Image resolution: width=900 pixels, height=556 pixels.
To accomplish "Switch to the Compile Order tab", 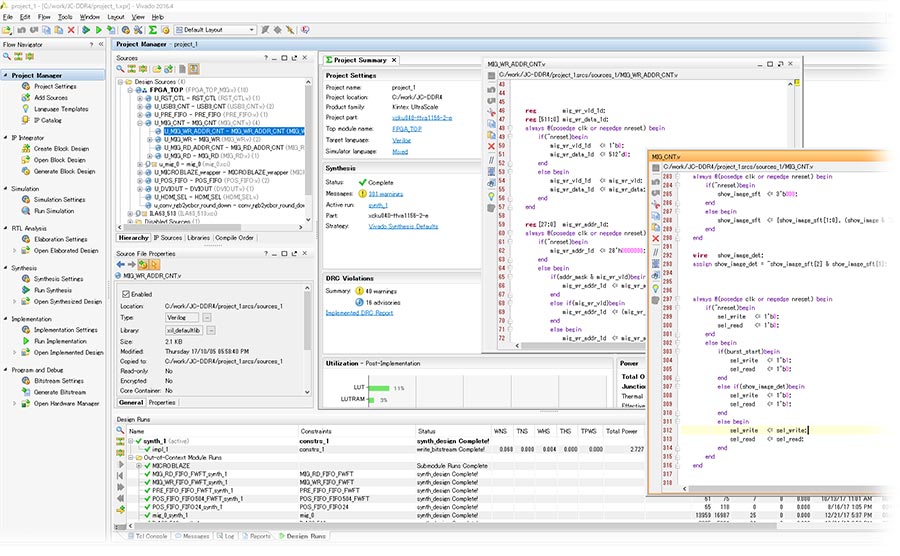I will [234, 237].
